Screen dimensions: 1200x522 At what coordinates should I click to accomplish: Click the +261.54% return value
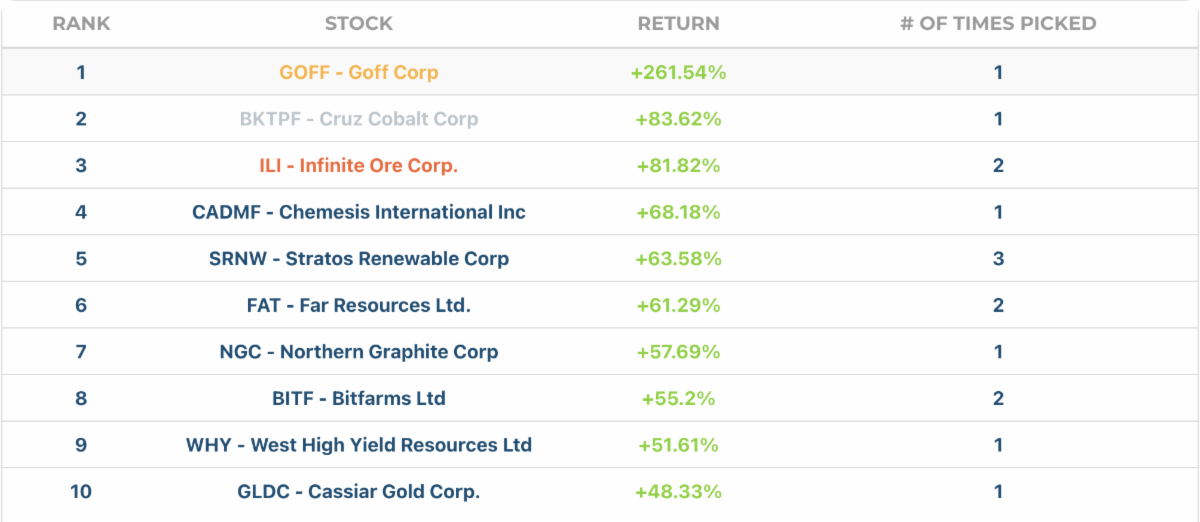(678, 73)
